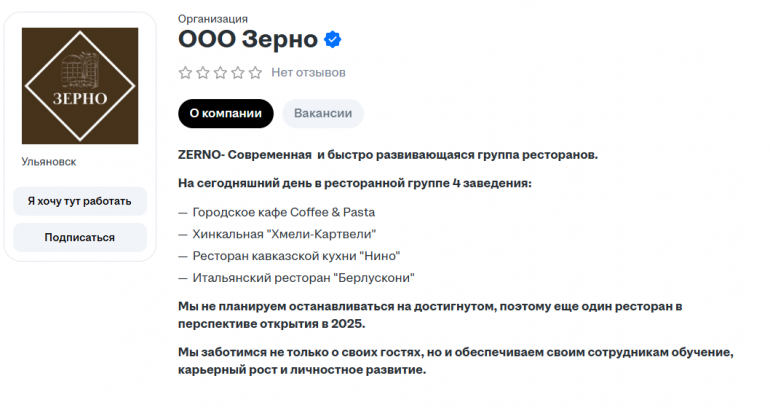Choose the third rating star
Image resolution: width=770 pixels, height=408 pixels.
(220, 73)
